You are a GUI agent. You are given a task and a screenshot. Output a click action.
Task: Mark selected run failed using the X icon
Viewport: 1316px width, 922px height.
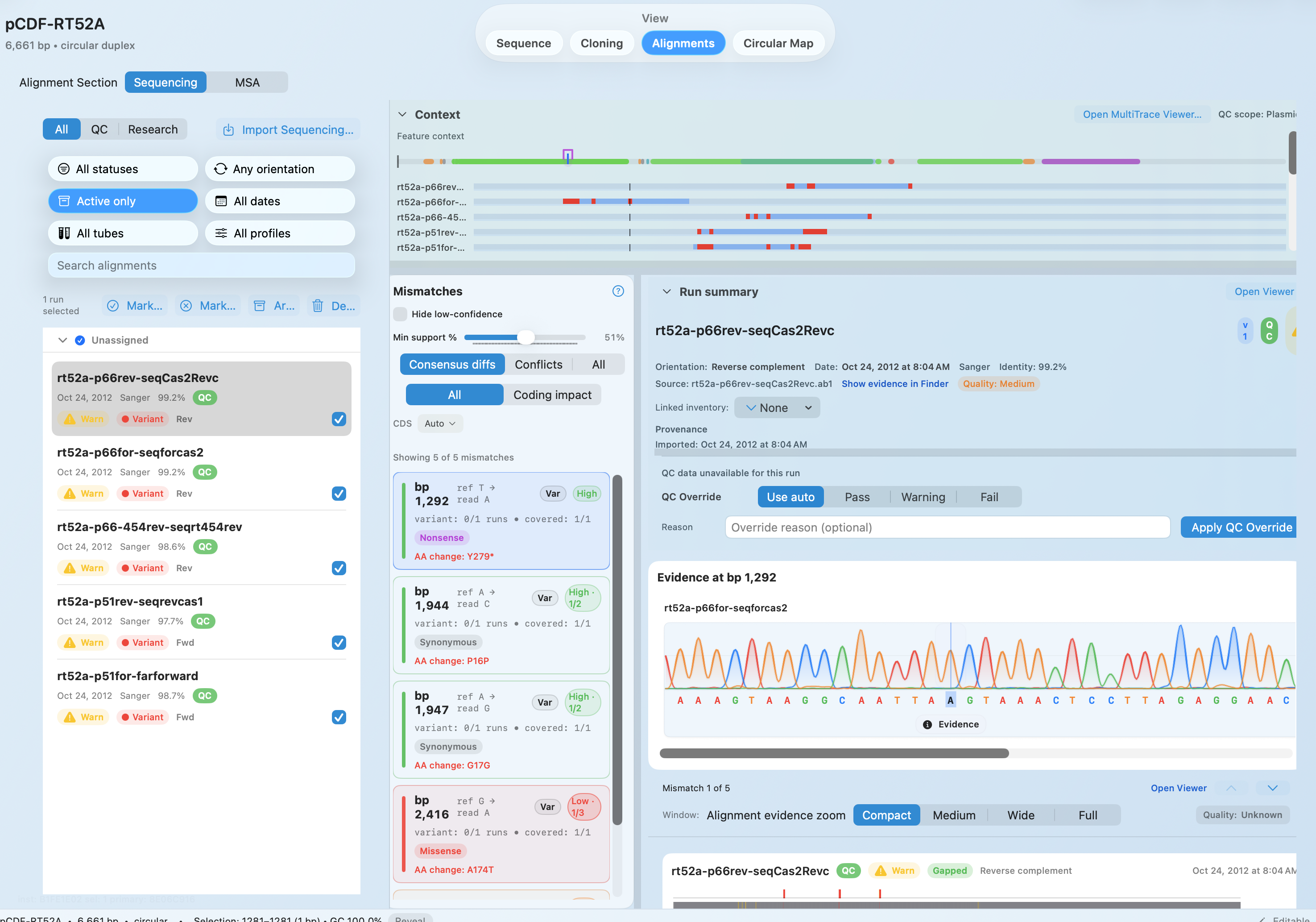(186, 306)
